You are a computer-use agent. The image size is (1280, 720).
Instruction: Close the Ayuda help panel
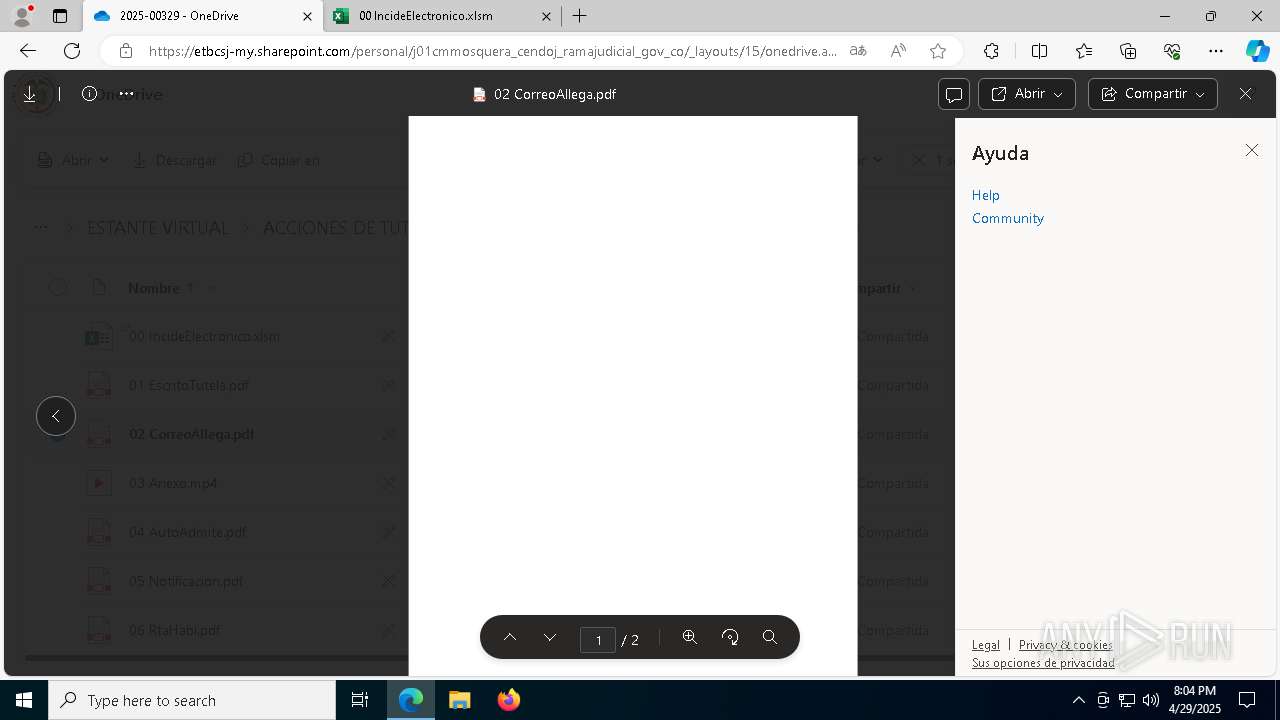pyautogui.click(x=1252, y=150)
